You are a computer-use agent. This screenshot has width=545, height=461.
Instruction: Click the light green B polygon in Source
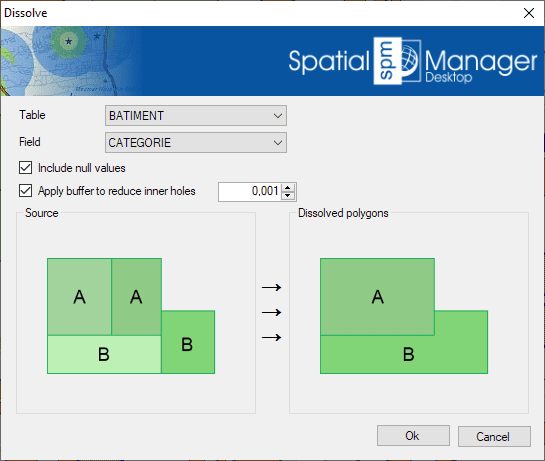pos(104,354)
